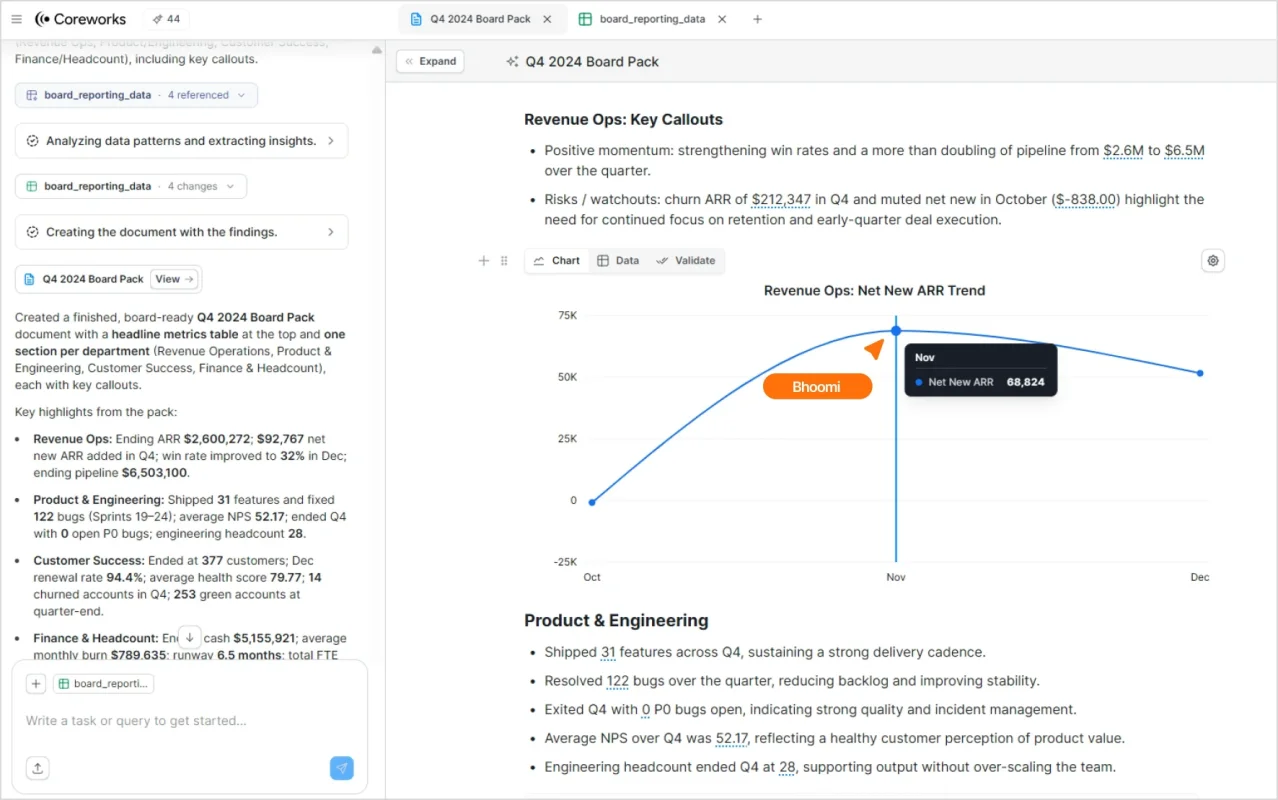Open a new tab with plus icon
The height and width of the screenshot is (800, 1278).
tap(757, 19)
